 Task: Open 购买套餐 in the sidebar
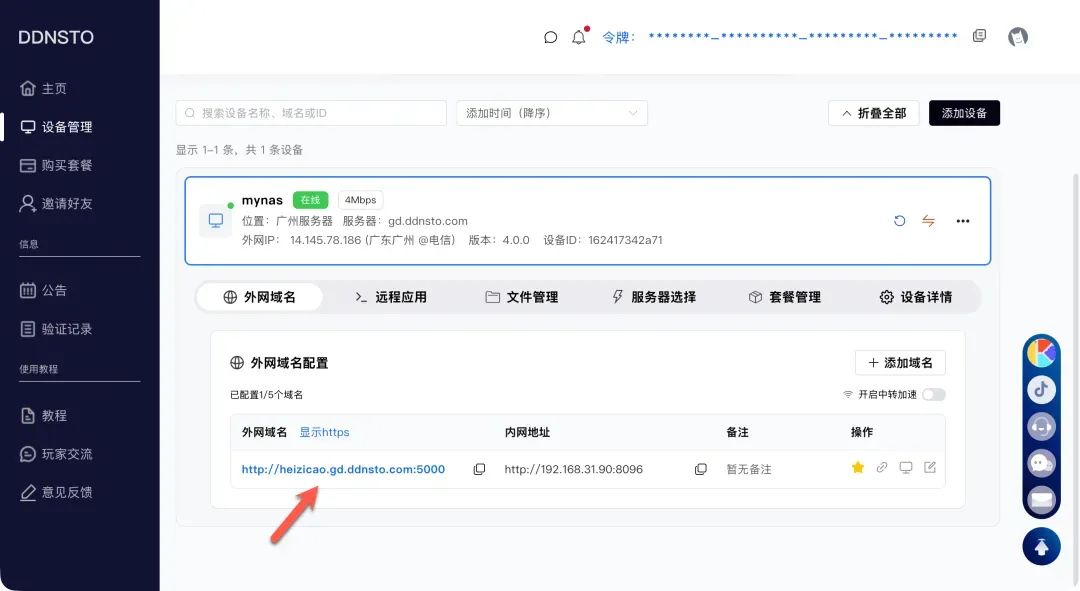pos(66,165)
